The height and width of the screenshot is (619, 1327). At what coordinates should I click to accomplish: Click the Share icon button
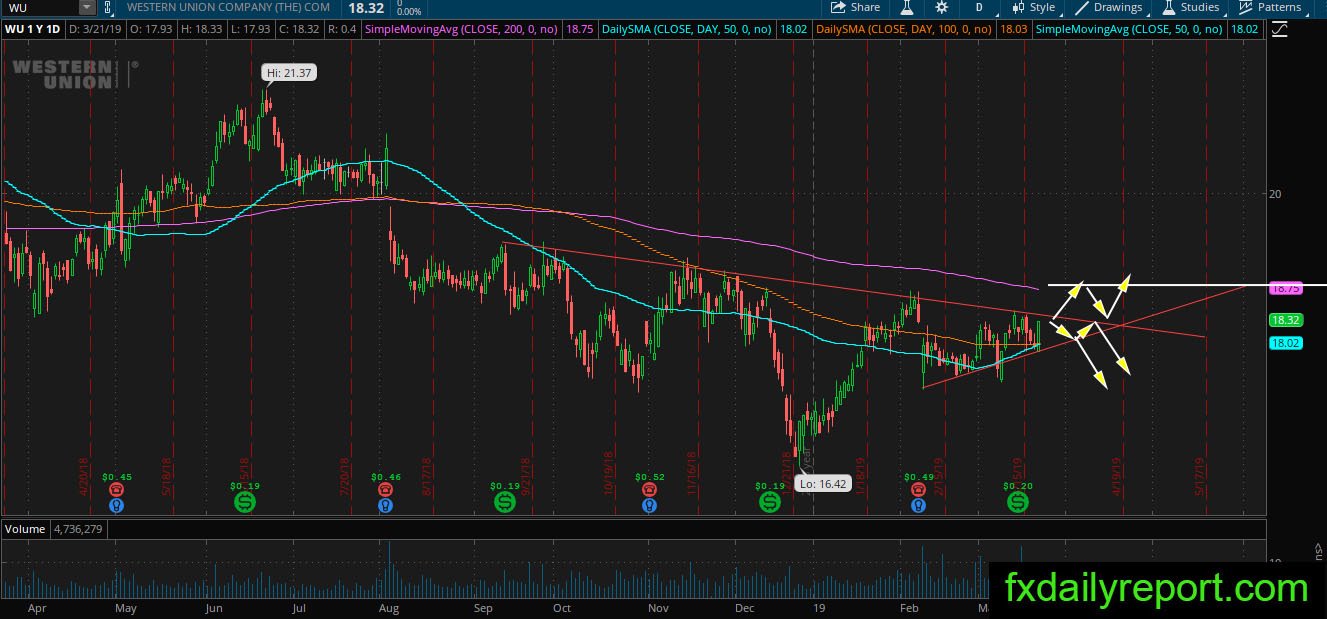pyautogui.click(x=855, y=7)
